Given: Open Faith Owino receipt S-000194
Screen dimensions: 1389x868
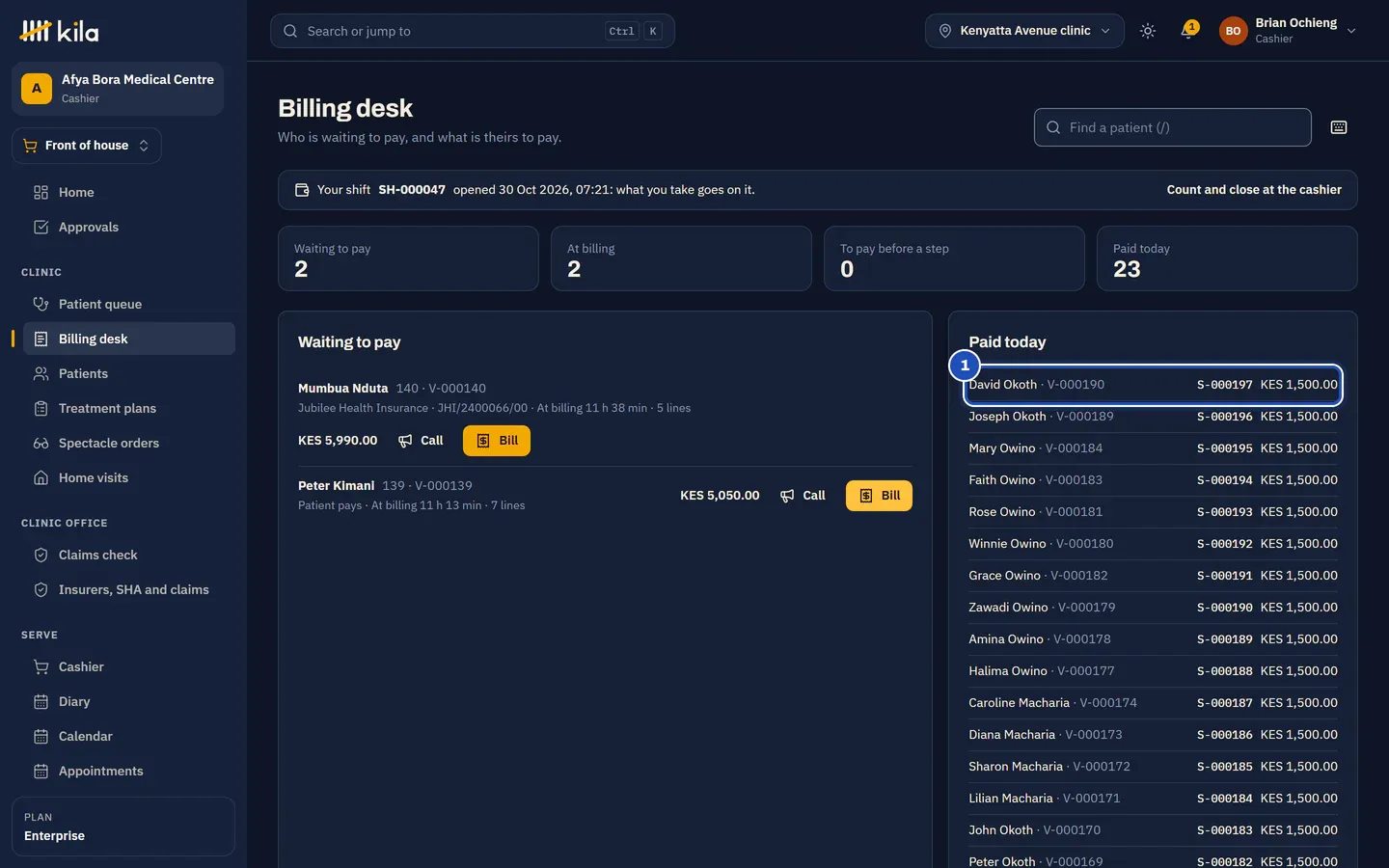Looking at the screenshot, I should coord(1153,480).
